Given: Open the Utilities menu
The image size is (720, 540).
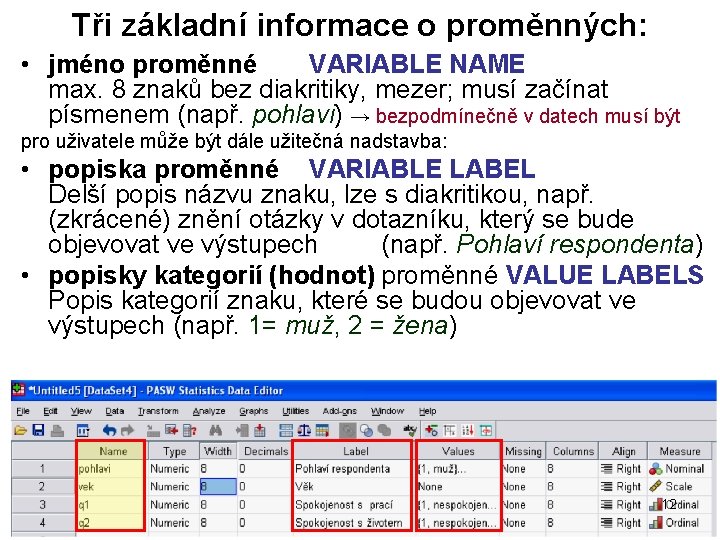Looking at the screenshot, I should 295,411.
